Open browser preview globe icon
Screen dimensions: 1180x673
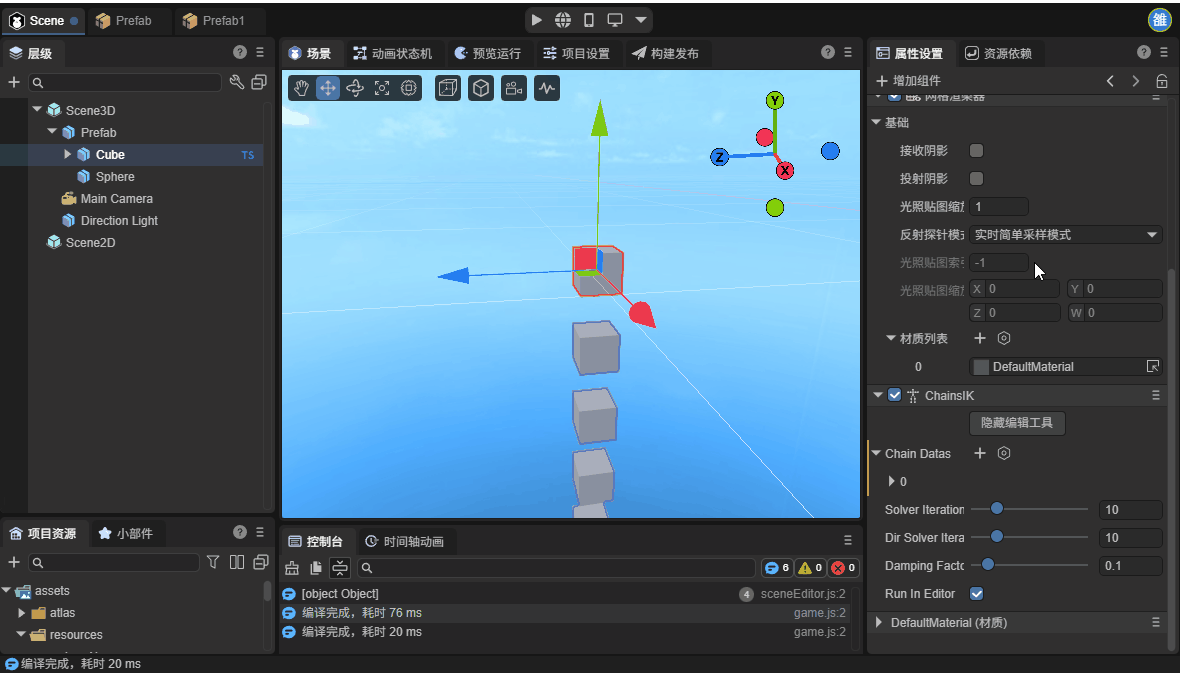point(563,20)
